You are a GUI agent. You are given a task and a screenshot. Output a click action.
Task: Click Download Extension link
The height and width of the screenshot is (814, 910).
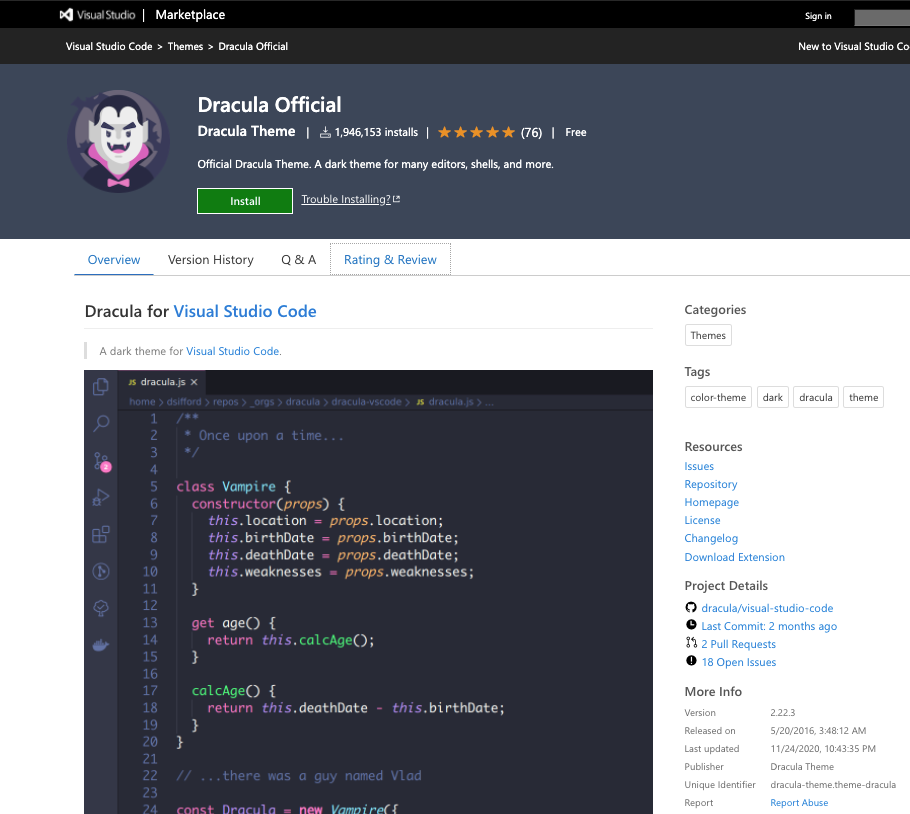click(x=734, y=557)
